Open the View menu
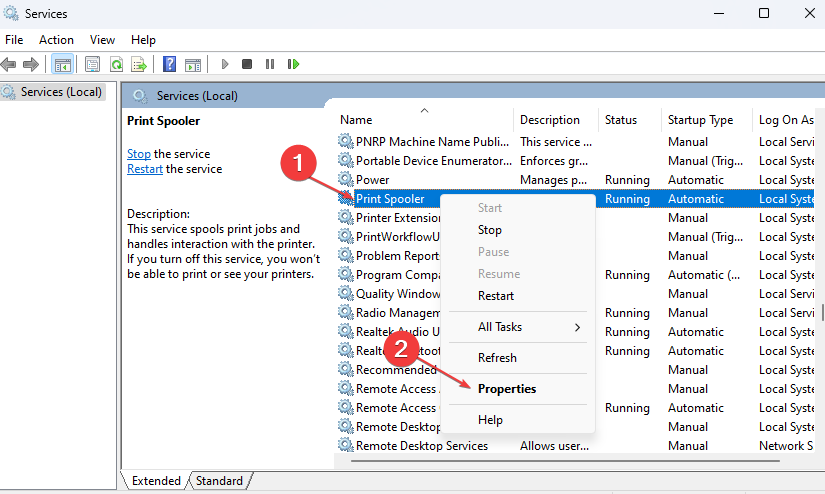825x494 pixels. (102, 40)
